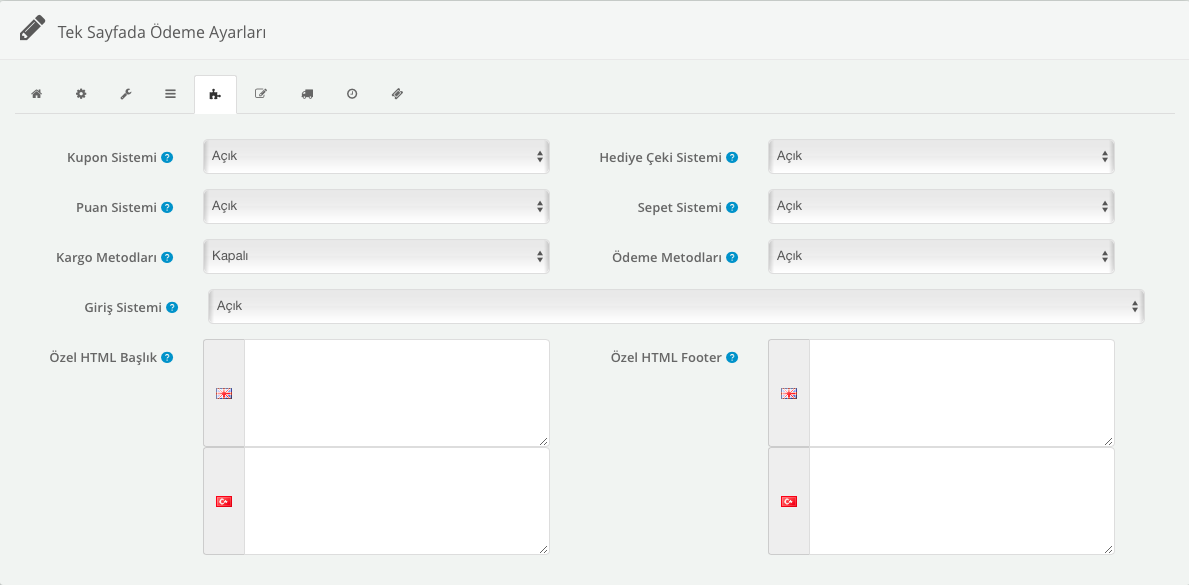Switch to the gear settings tab
The height and width of the screenshot is (585, 1189).
81,94
